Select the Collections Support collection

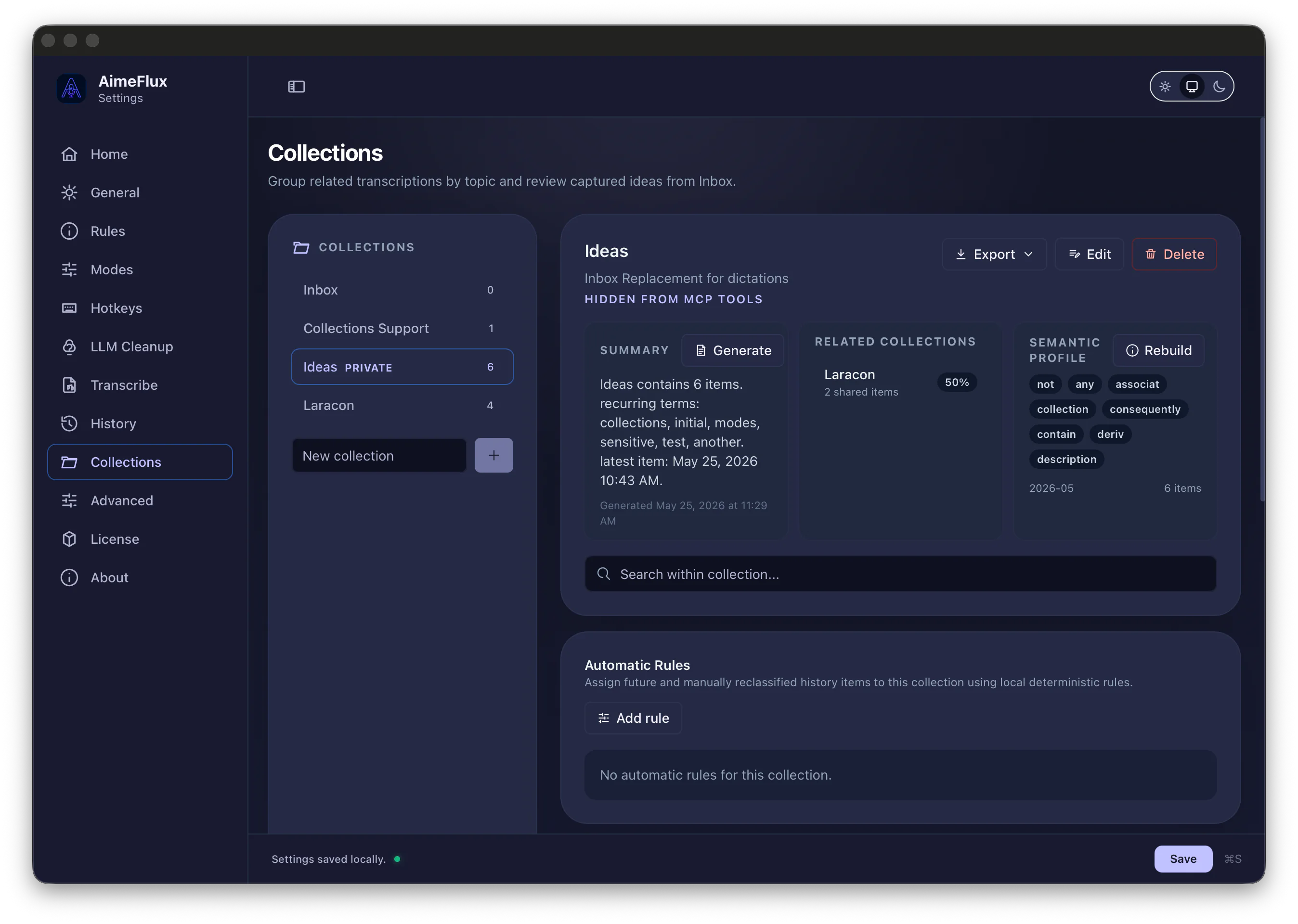402,328
